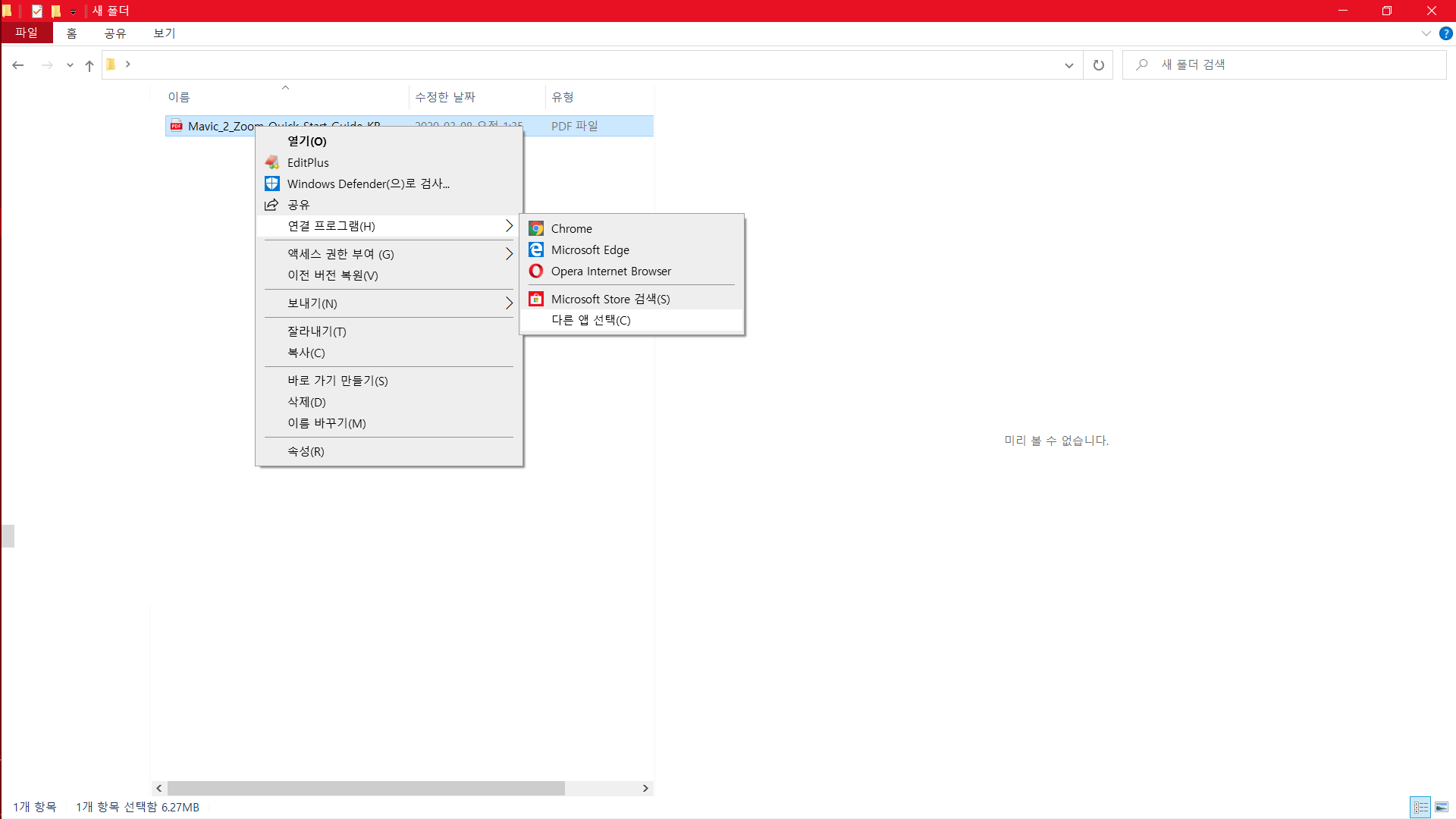
Task: Click the 공유 share context item
Action: click(298, 205)
